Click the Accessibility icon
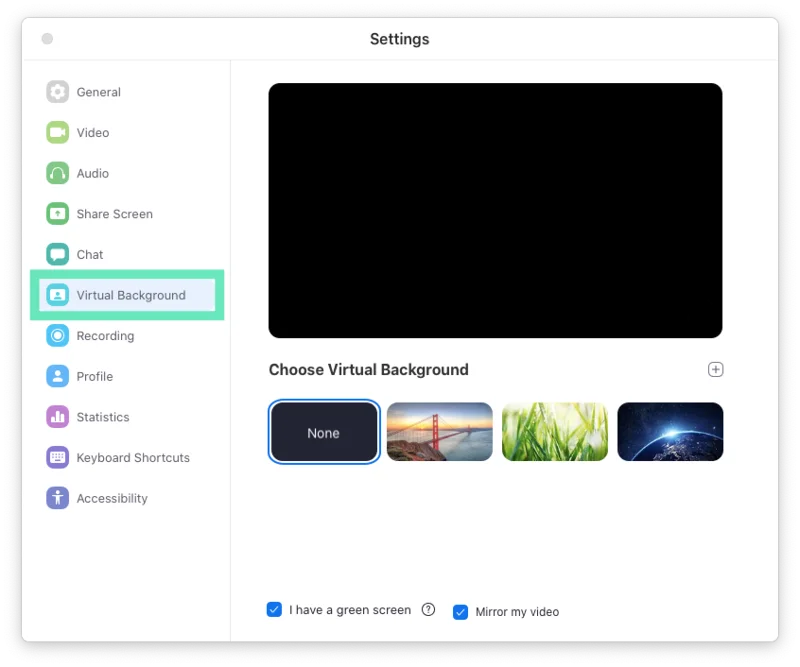This screenshot has height=667, width=800. pos(58,498)
